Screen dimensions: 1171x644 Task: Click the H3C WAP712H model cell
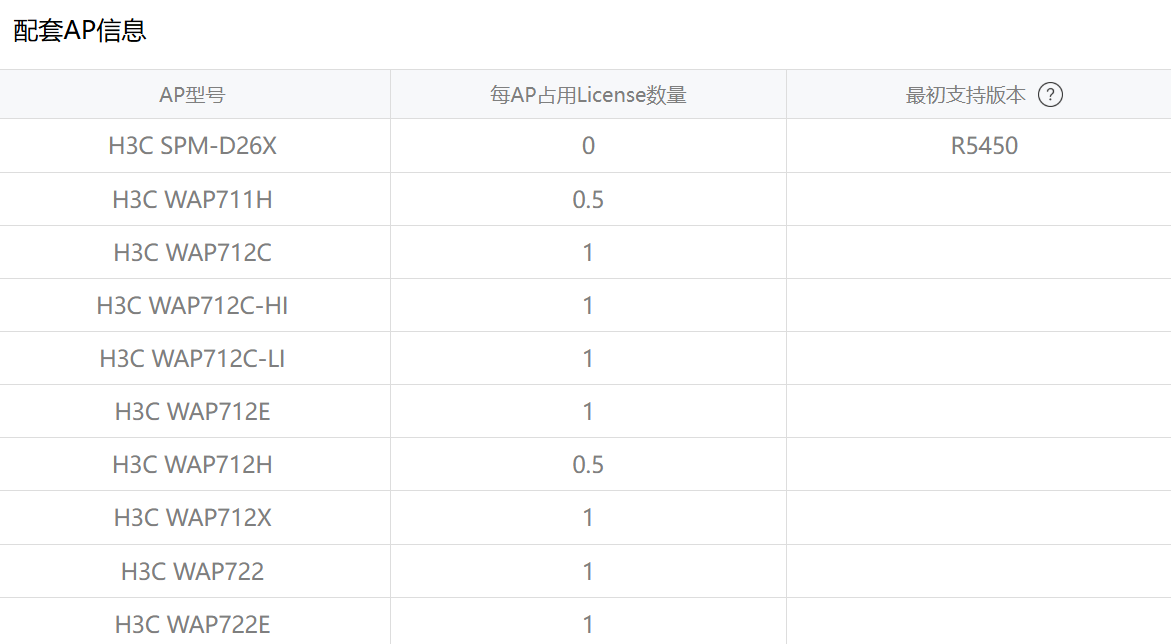(192, 465)
